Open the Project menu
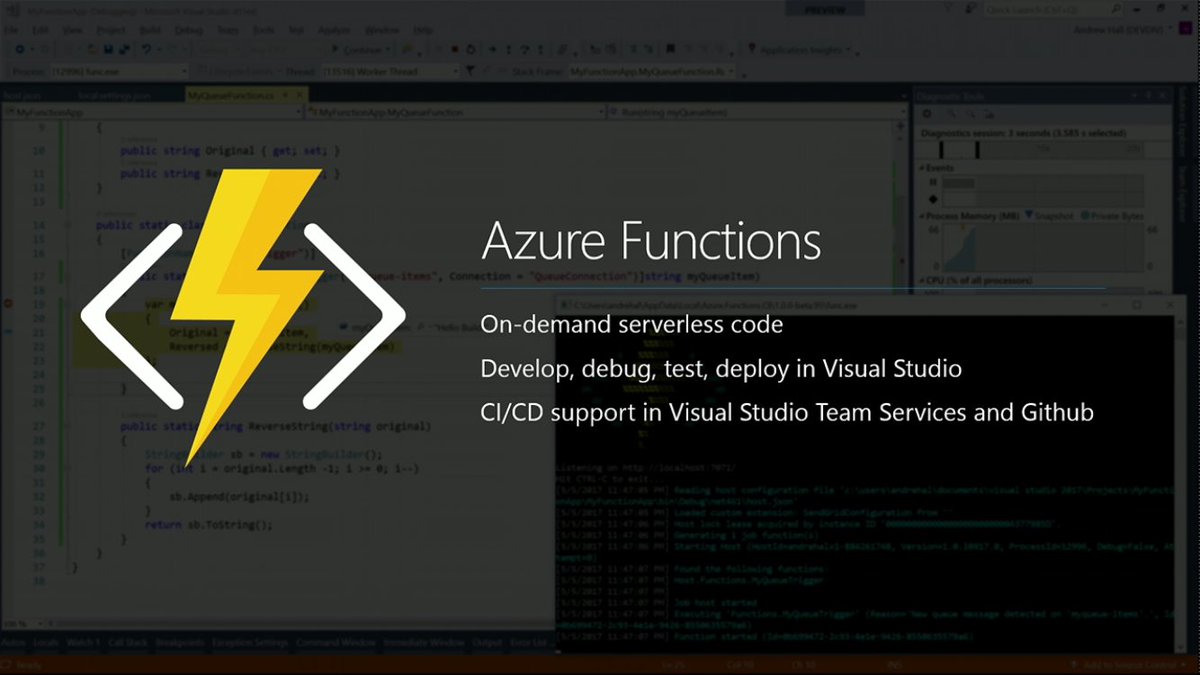This screenshot has width=1200, height=675. point(110,30)
